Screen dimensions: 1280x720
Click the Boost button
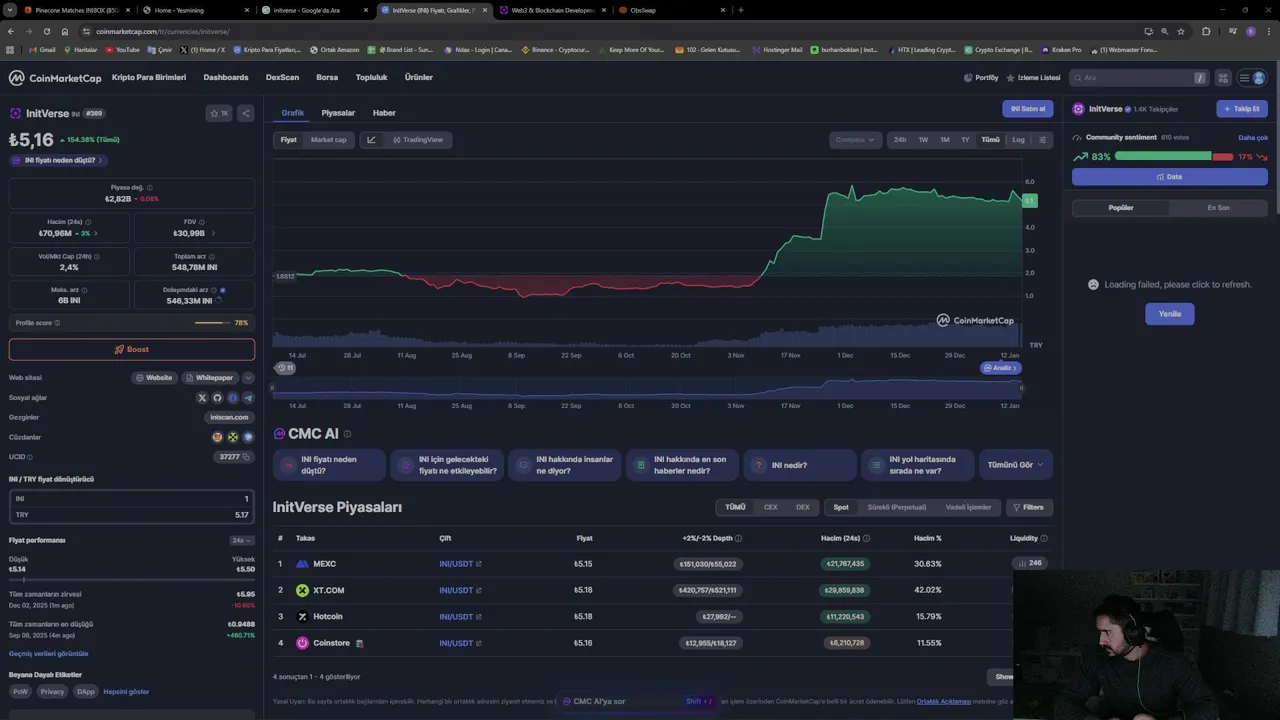(x=132, y=349)
